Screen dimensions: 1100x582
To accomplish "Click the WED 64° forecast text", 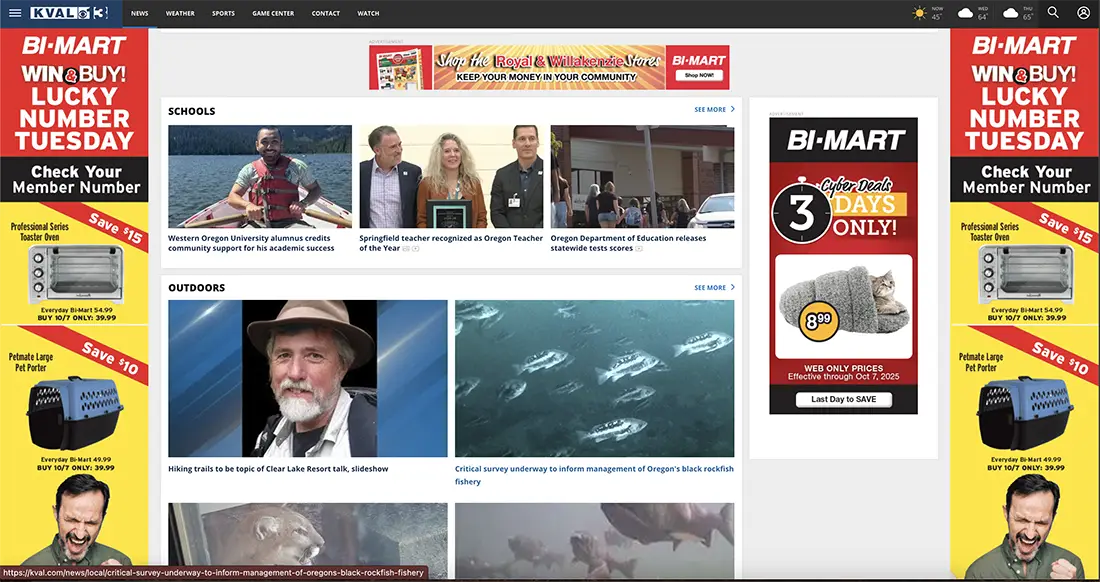I will [983, 13].
